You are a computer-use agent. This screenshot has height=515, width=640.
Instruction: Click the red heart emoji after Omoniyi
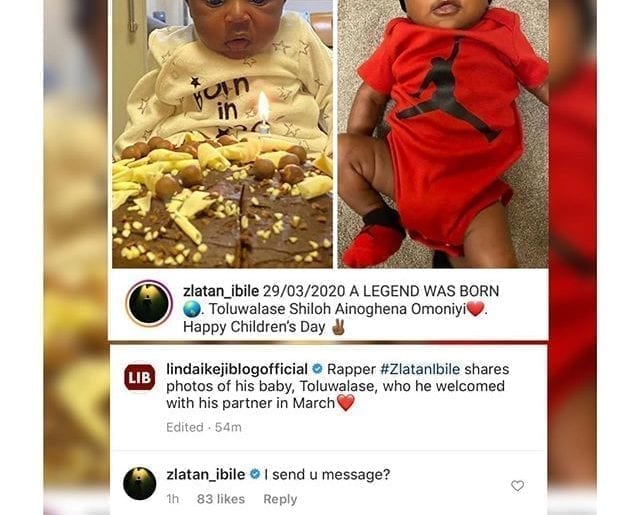tap(475, 309)
